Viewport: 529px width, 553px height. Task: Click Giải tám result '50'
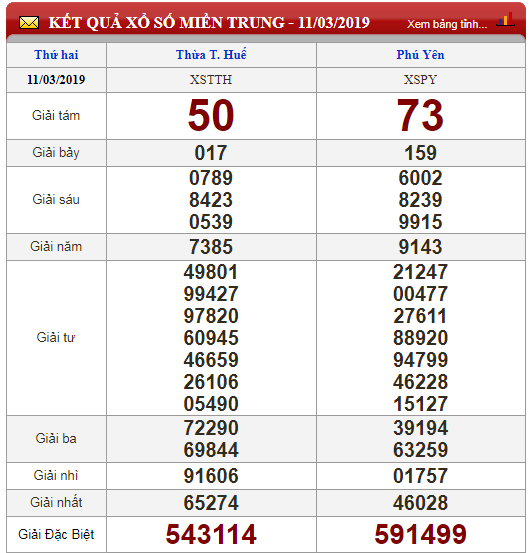(211, 115)
